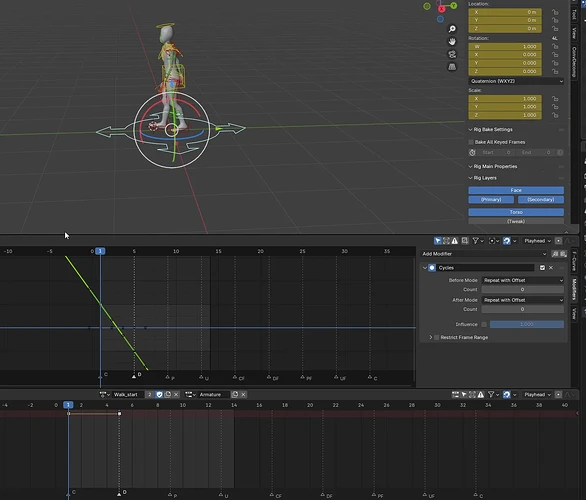
Task: Enable the Restrict Frame Range checkbox
Action: (x=436, y=337)
